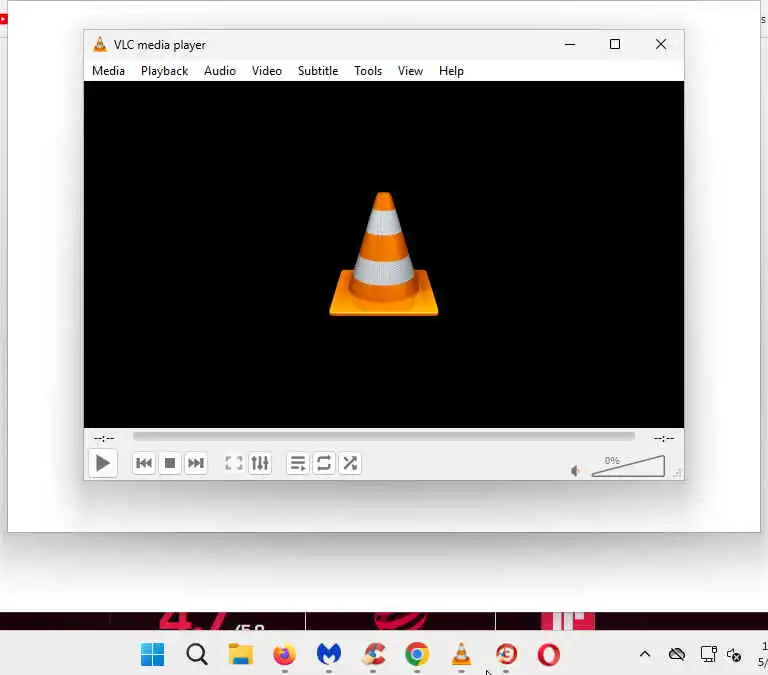Open the Tools menu

pos(368,71)
